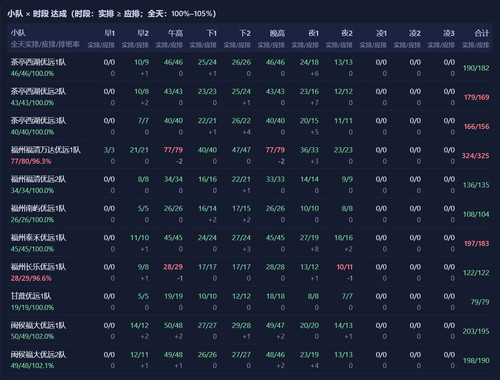Click 夜1 cell 23/19 for 闽侯福大优远2队

tap(309, 355)
